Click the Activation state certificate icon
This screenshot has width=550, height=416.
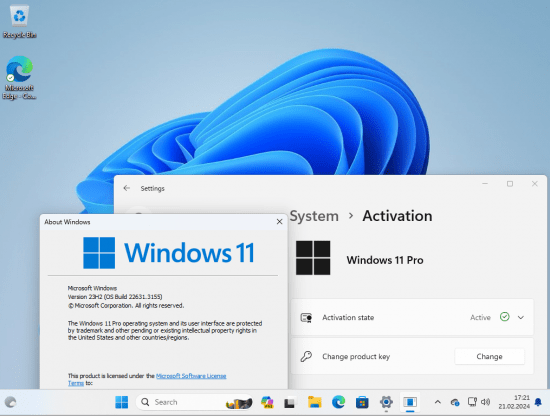tap(306, 317)
